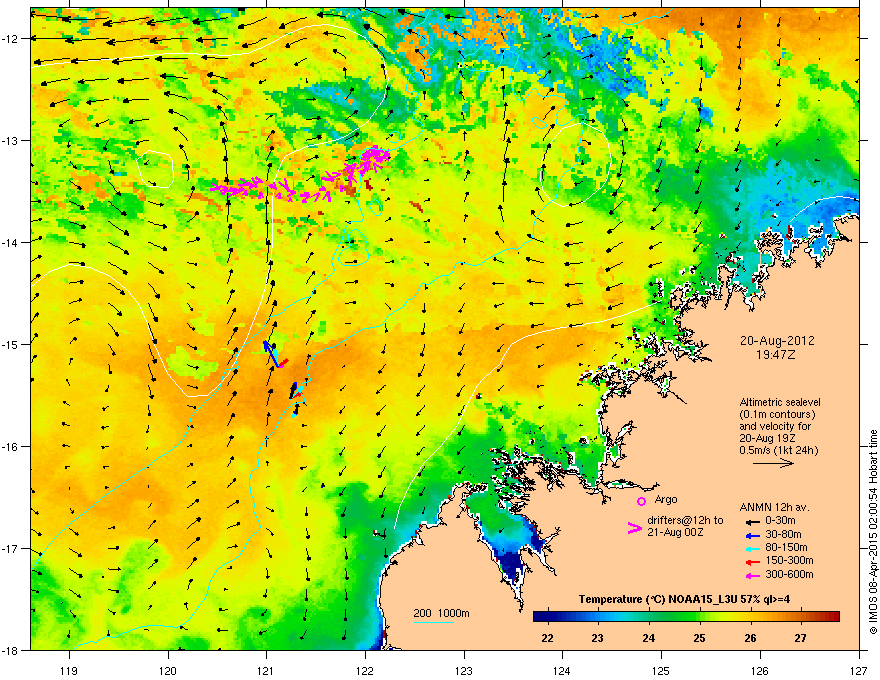
Task: Click the IMOS copyright timestamp on right edge
Action: point(873,532)
